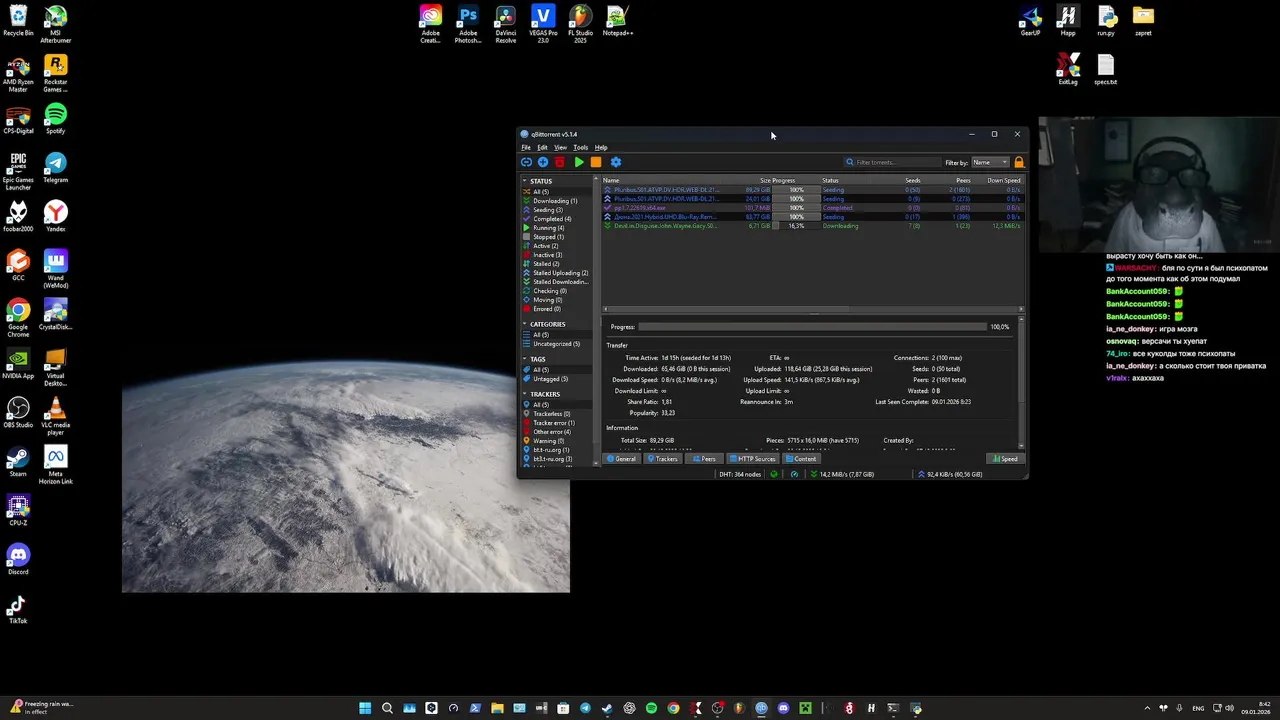Select the pp1.7.22619.x64.exe torrent row
The width and height of the screenshot is (1280, 720).
click(x=812, y=208)
